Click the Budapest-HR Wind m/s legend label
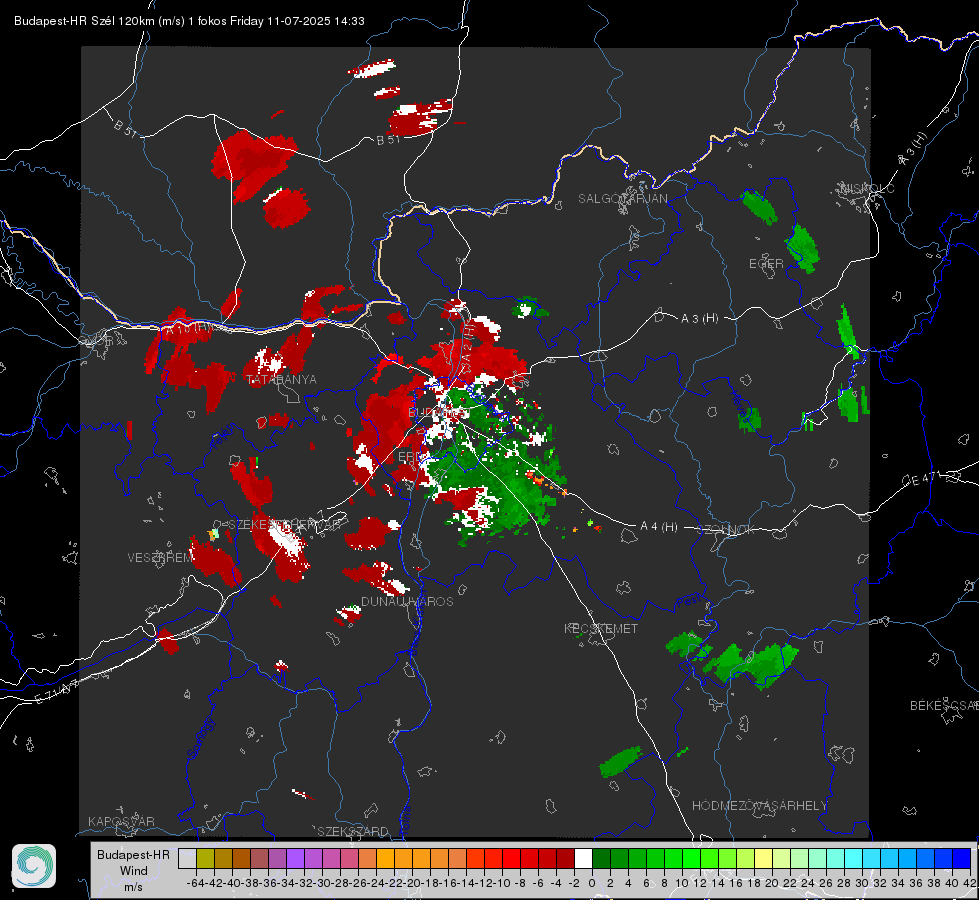979x900 pixels. point(134,871)
